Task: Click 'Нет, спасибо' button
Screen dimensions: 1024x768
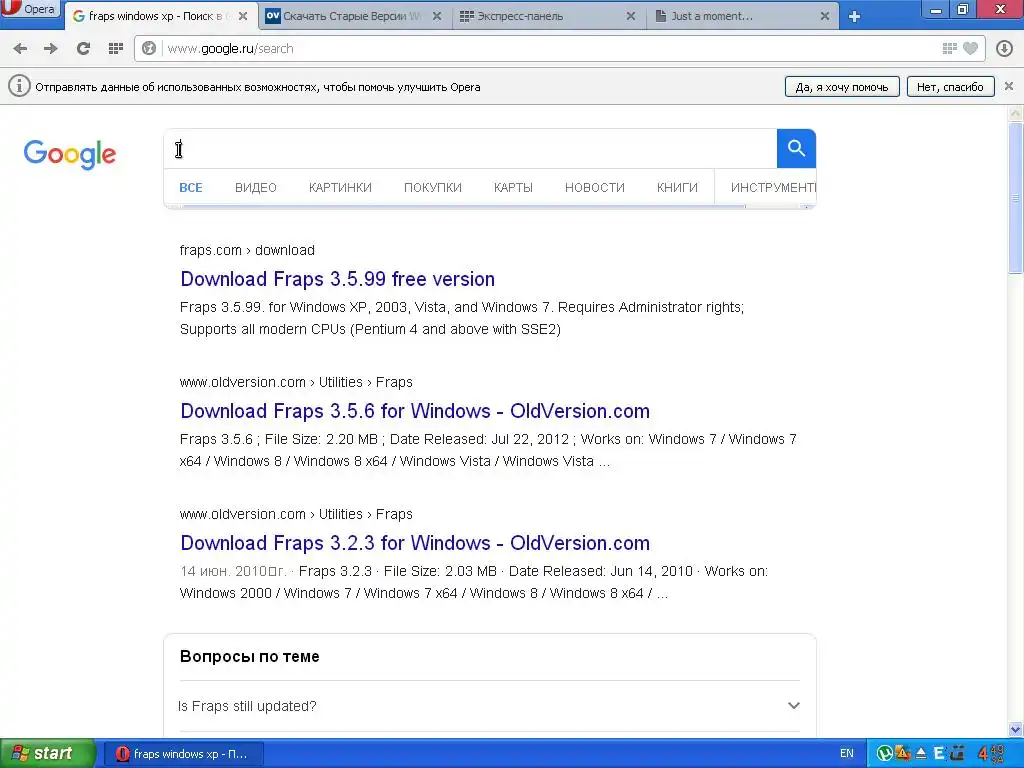Action: (x=950, y=87)
